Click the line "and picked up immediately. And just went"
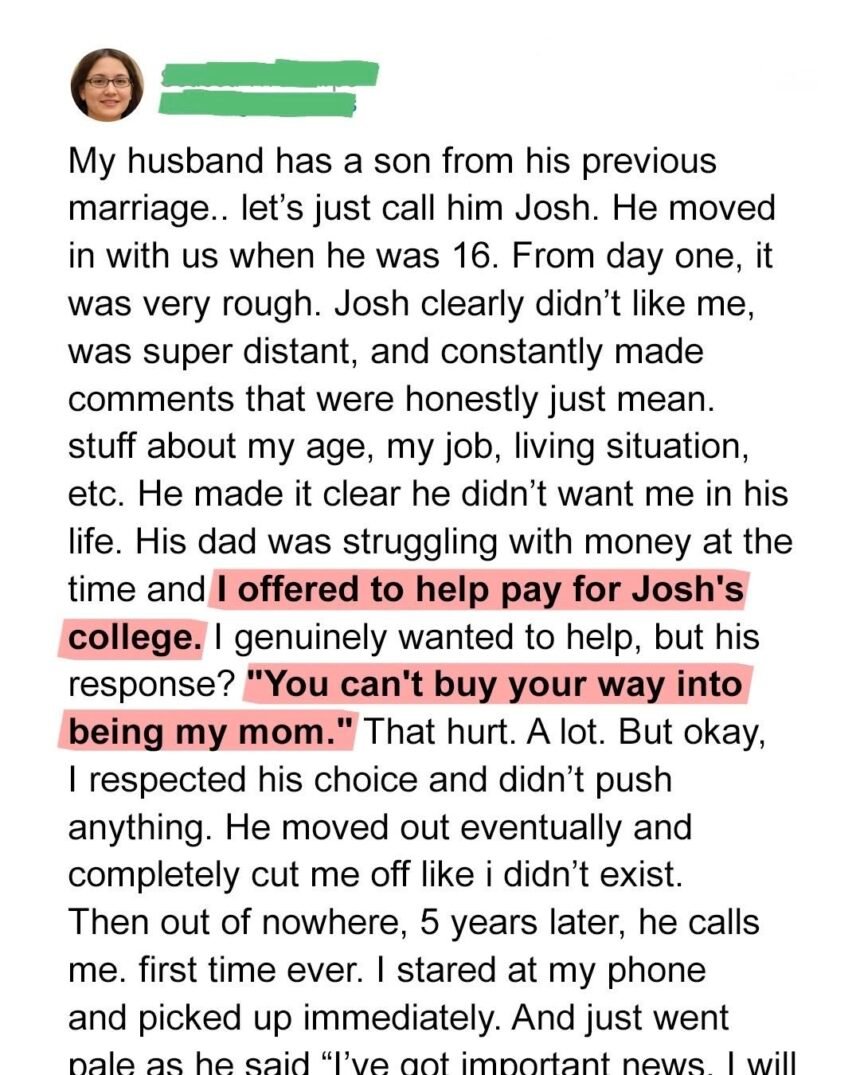 tap(398, 1018)
